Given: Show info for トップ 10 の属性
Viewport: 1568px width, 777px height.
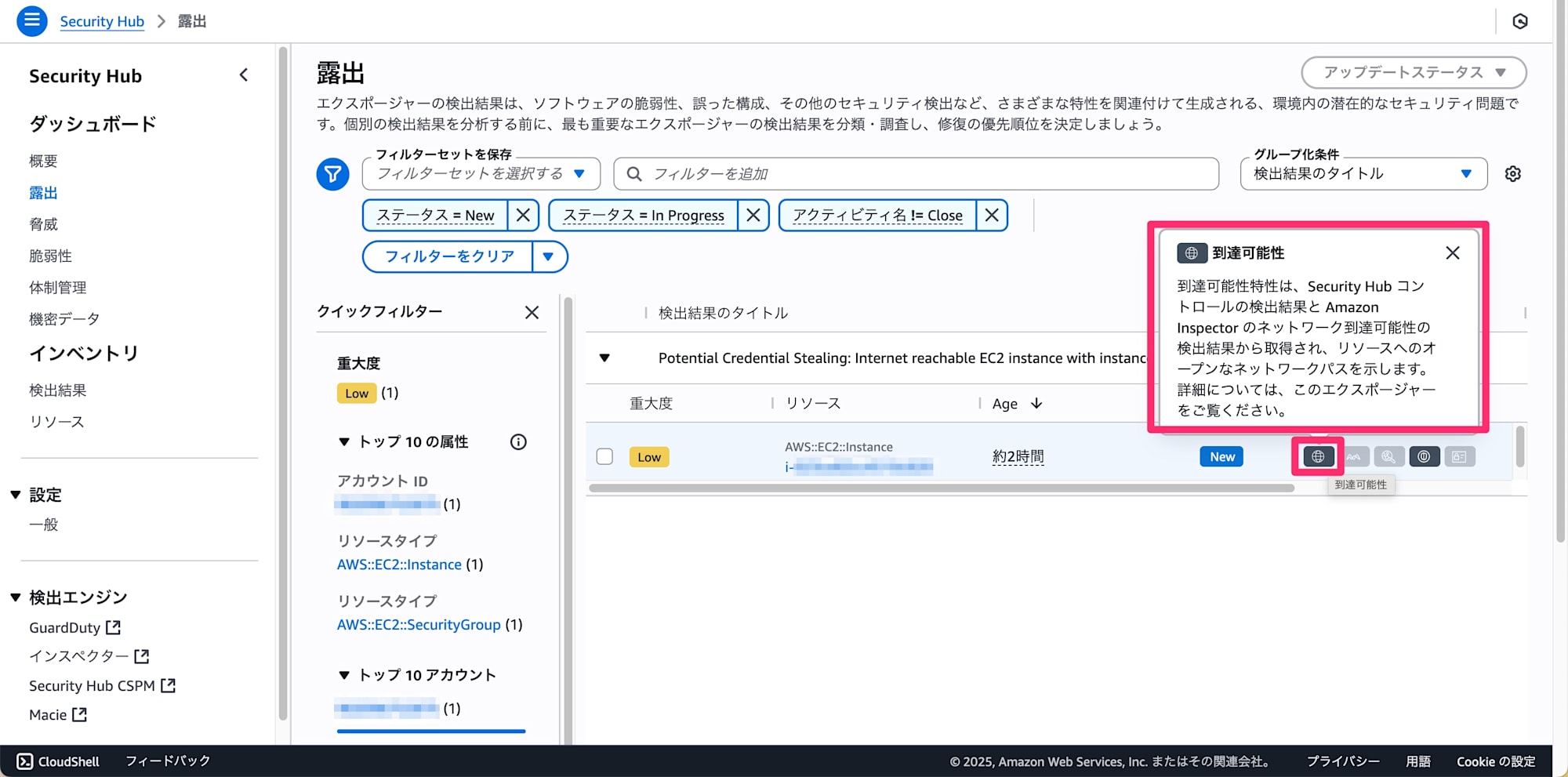Looking at the screenshot, I should point(518,442).
